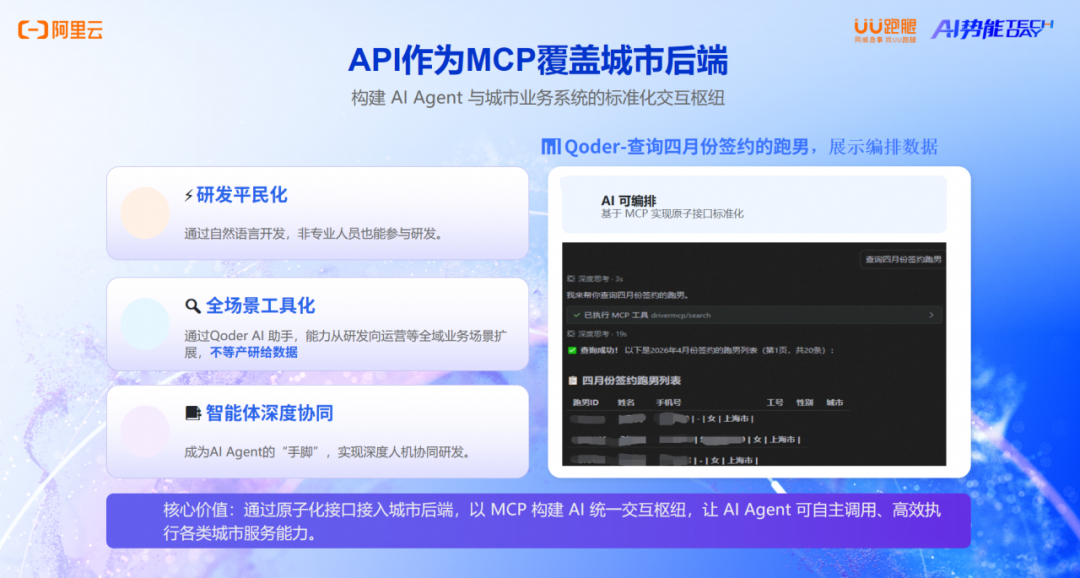Click the AI势能 TECH DAY logo

(x=993, y=30)
